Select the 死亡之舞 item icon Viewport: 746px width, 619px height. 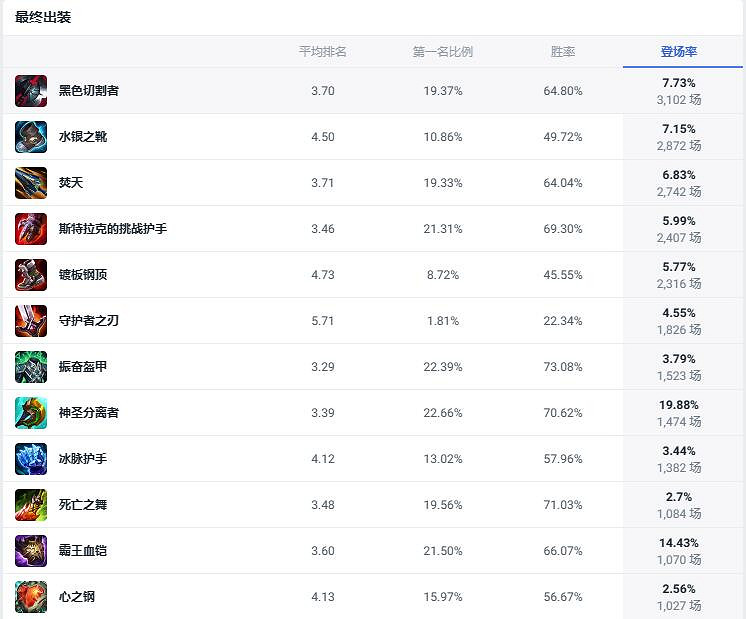pos(31,505)
